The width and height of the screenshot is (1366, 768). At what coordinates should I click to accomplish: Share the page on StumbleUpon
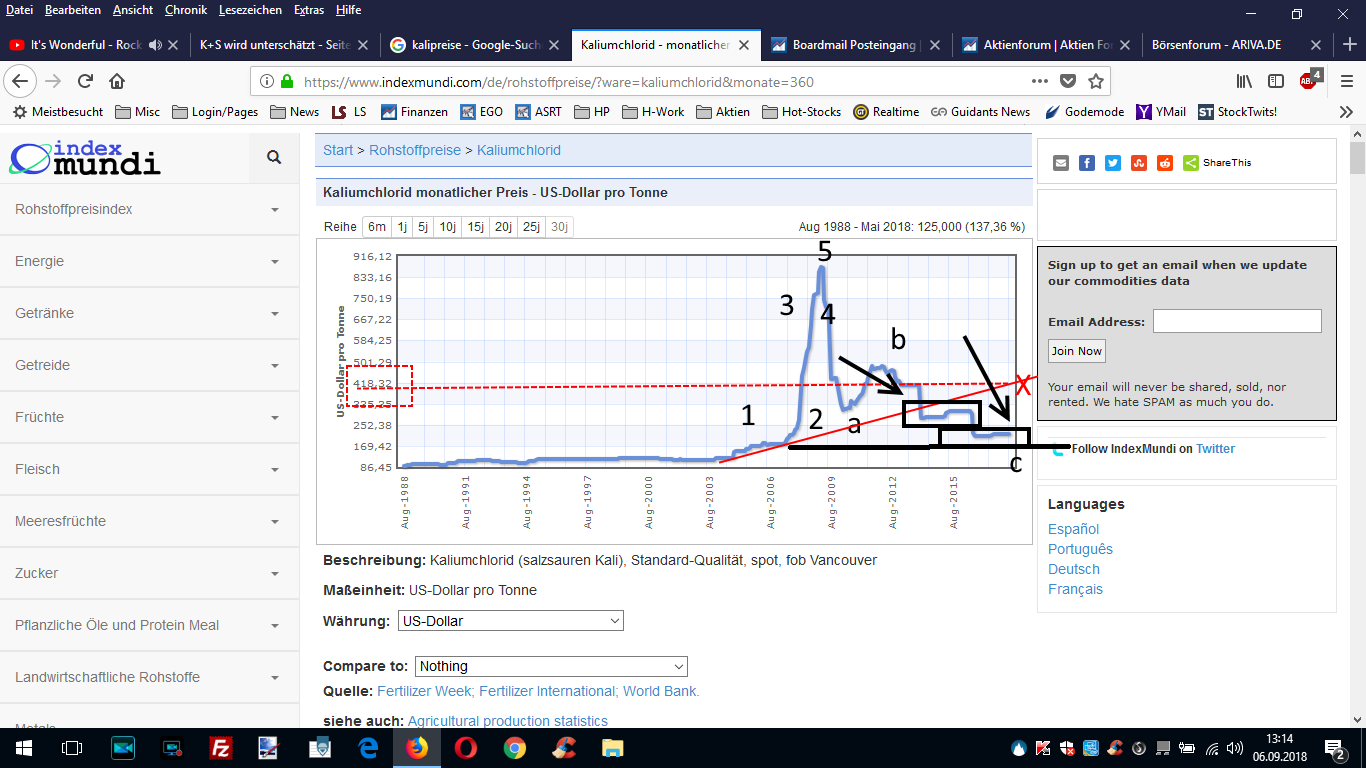click(1139, 163)
